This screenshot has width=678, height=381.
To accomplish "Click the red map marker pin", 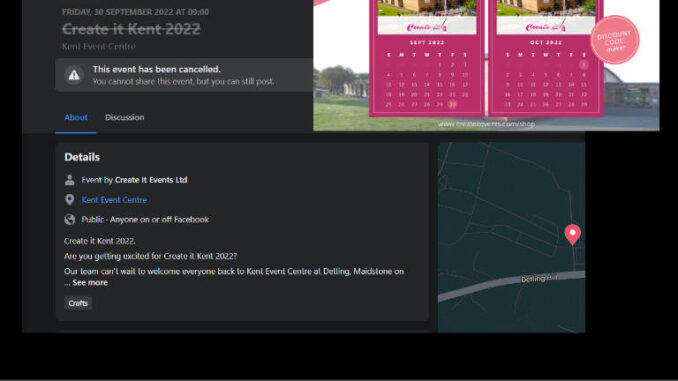I will tap(572, 235).
